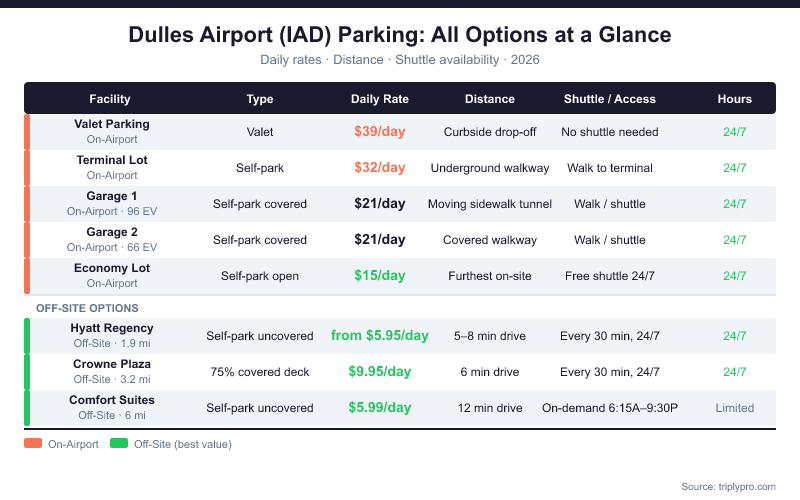
Task: Click the green Off-Site legend swatch
Action: tap(120, 444)
